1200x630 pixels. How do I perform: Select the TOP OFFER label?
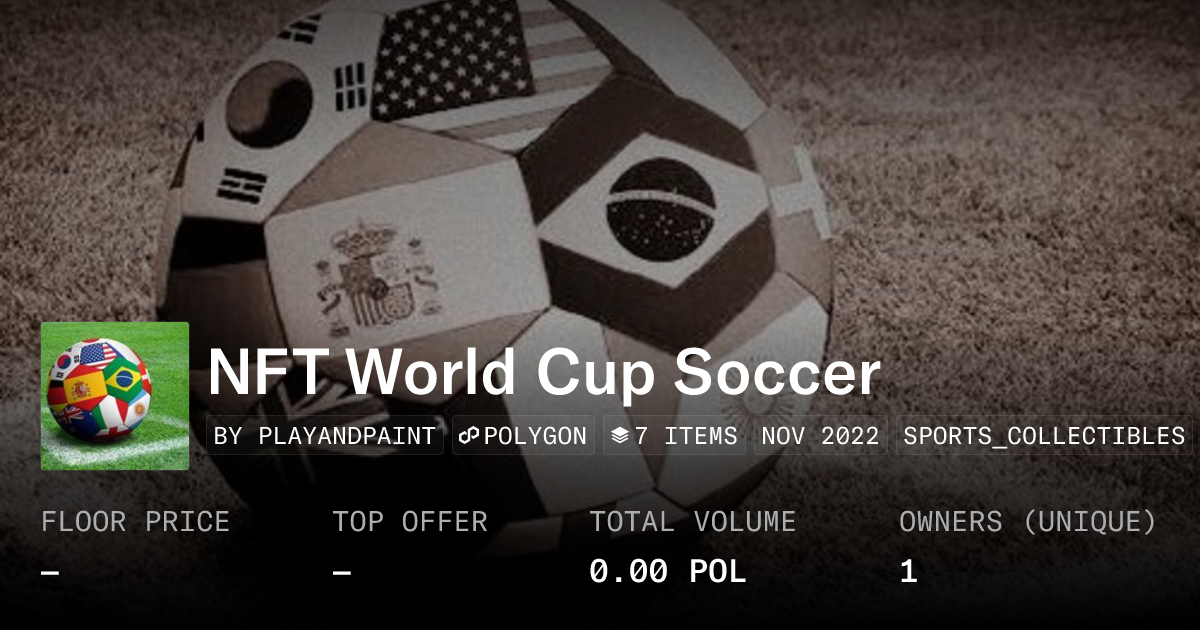410,522
